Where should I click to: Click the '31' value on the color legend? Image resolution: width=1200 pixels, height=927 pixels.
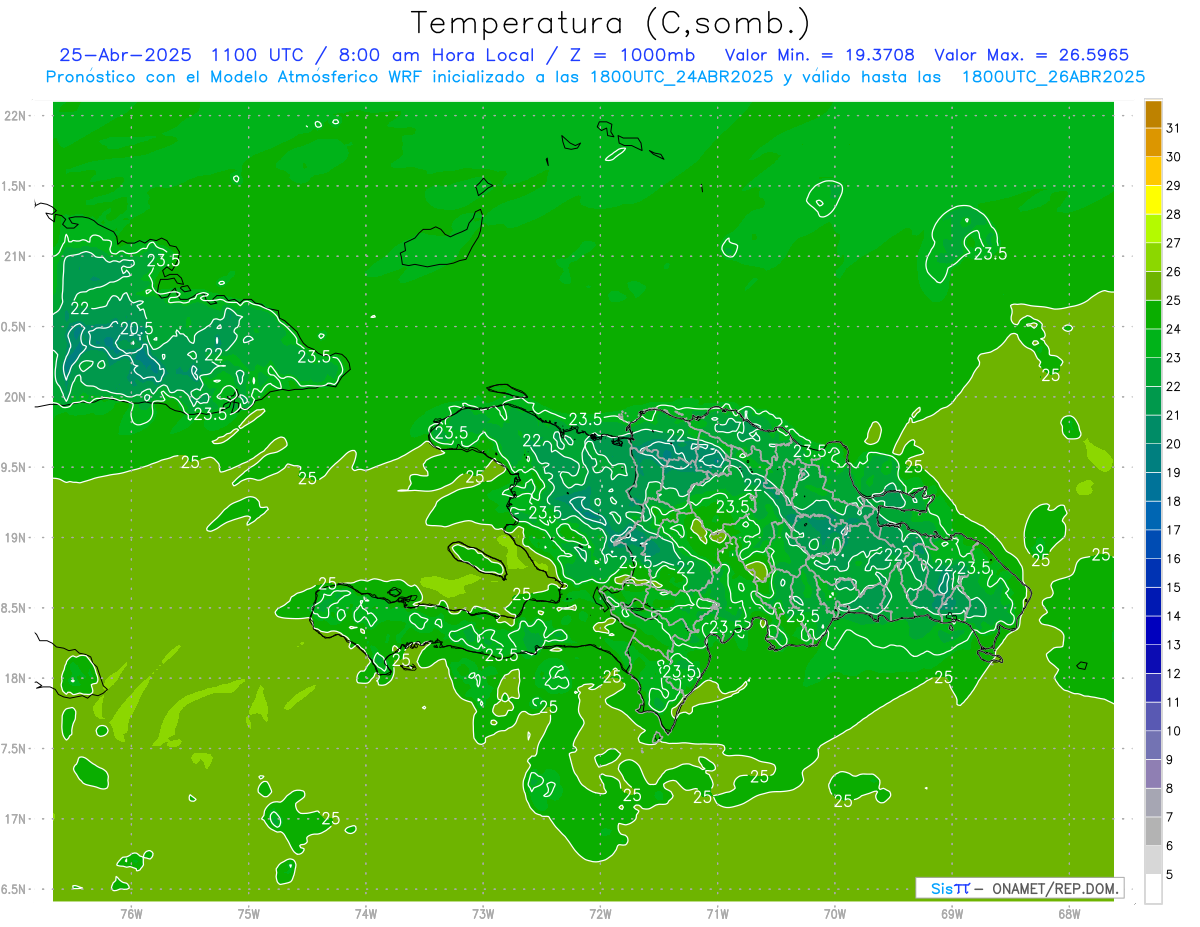(x=1174, y=128)
